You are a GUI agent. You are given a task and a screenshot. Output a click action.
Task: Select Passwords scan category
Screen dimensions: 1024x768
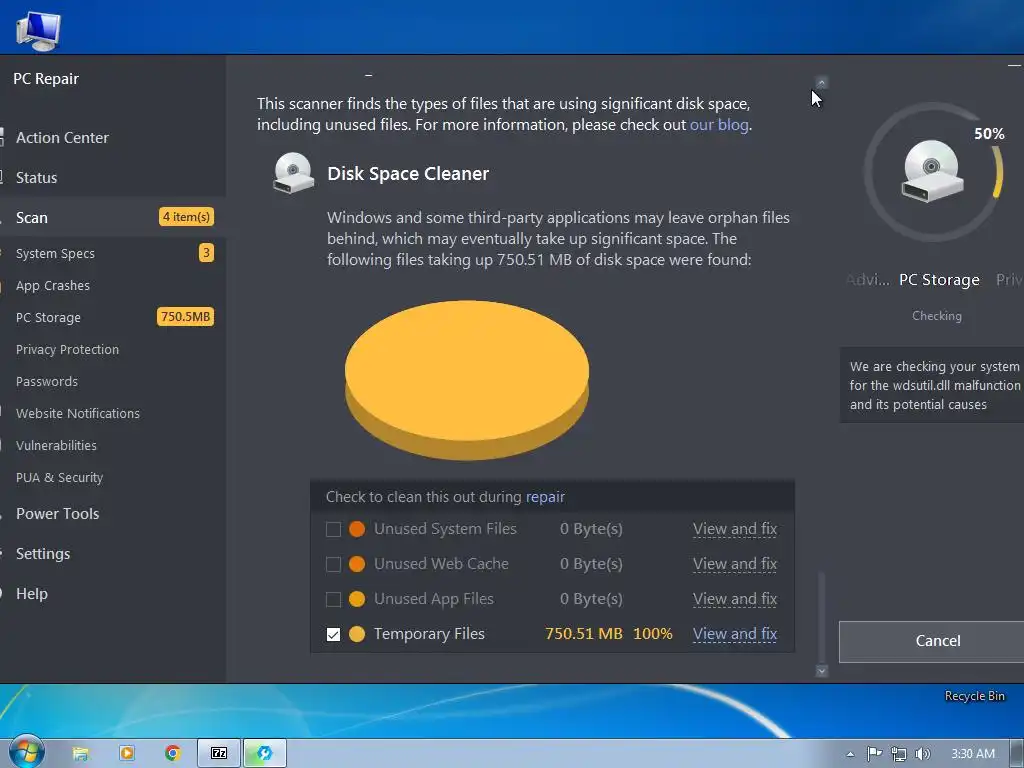click(47, 381)
